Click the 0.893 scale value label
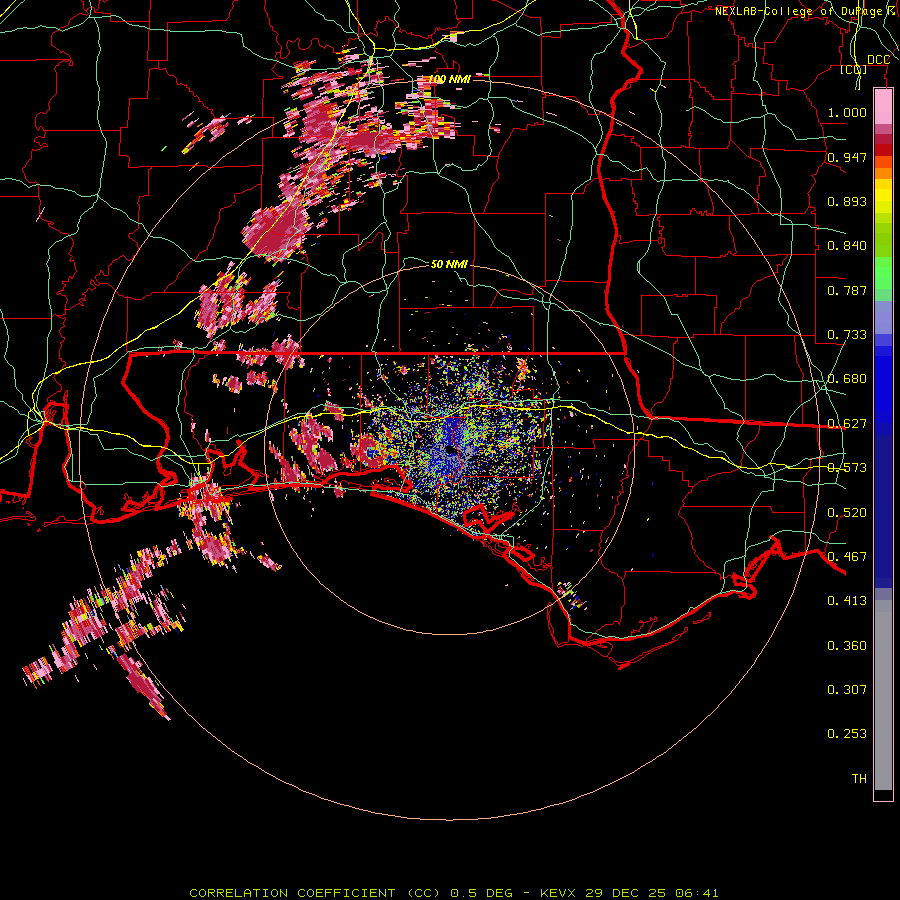This screenshot has height=900, width=900. tap(847, 201)
